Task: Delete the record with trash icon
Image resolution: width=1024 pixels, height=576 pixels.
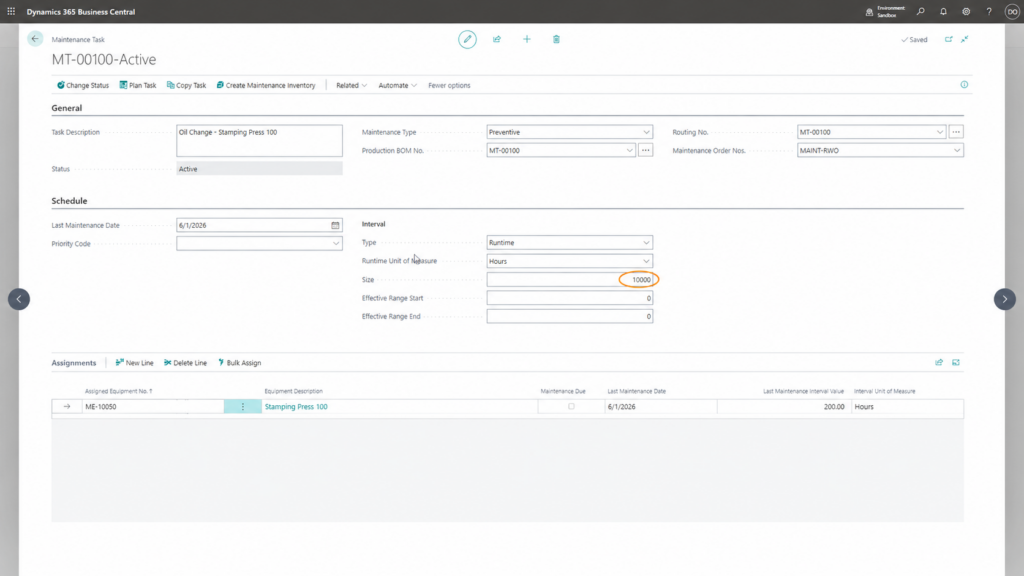Action: pos(556,39)
